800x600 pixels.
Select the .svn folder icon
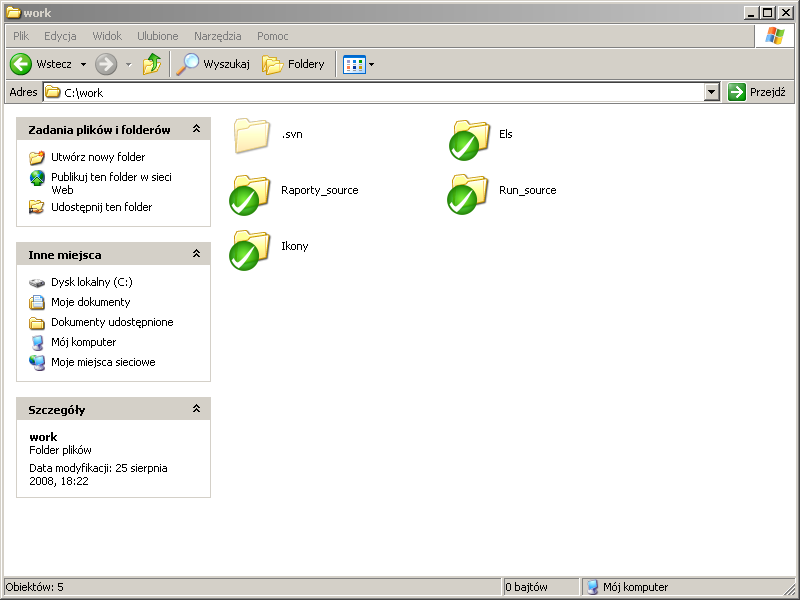[252, 135]
